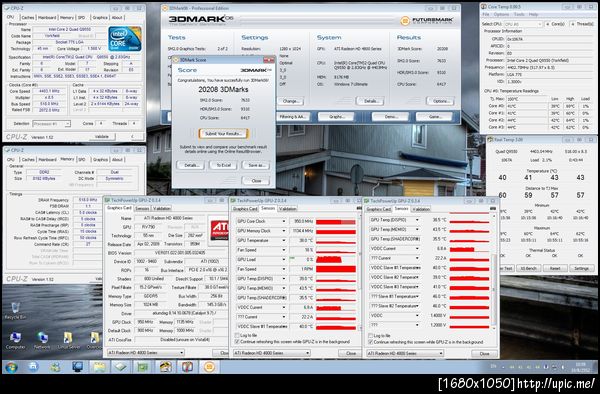Switch to Graphics Card tab in right GPU-Z
Viewport: 600px width, 394px height.
[378, 209]
